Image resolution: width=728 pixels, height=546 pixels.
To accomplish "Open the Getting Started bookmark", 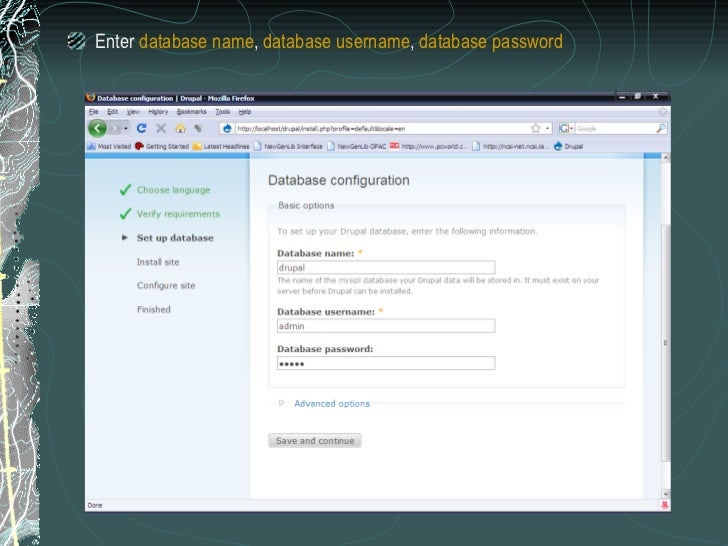I will [x=162, y=146].
